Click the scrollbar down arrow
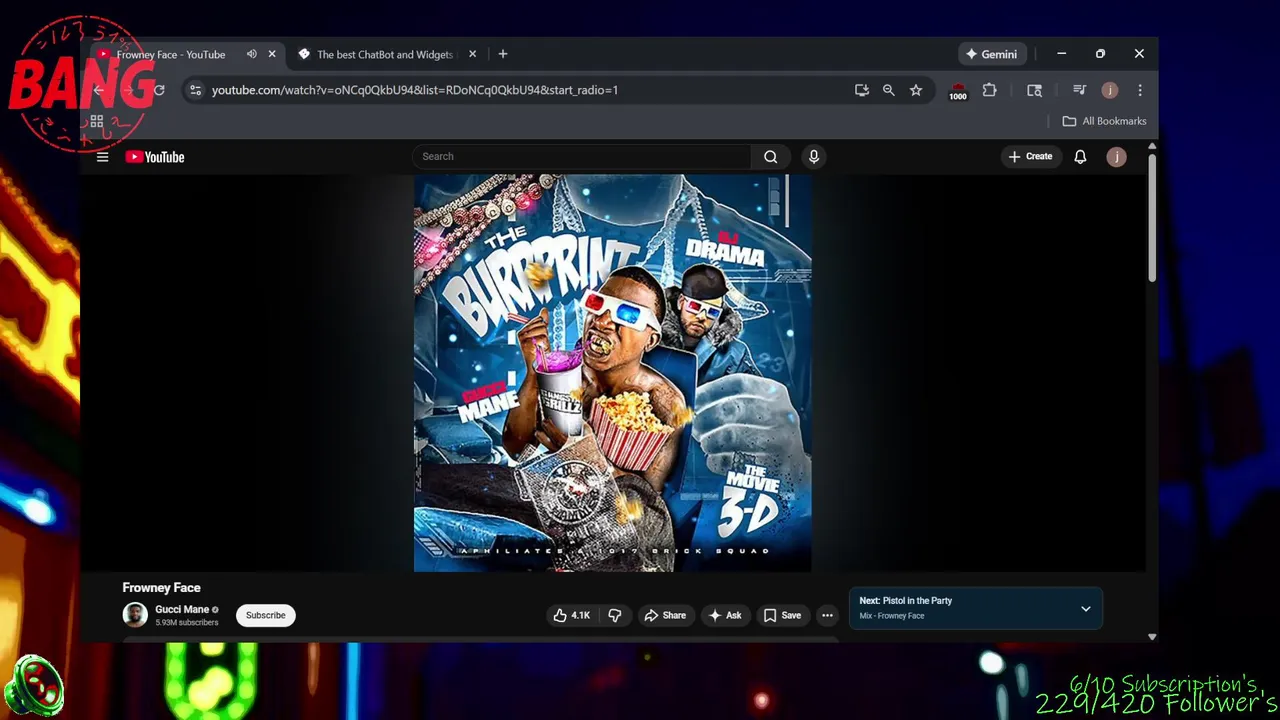The image size is (1280, 720). pos(1152,636)
